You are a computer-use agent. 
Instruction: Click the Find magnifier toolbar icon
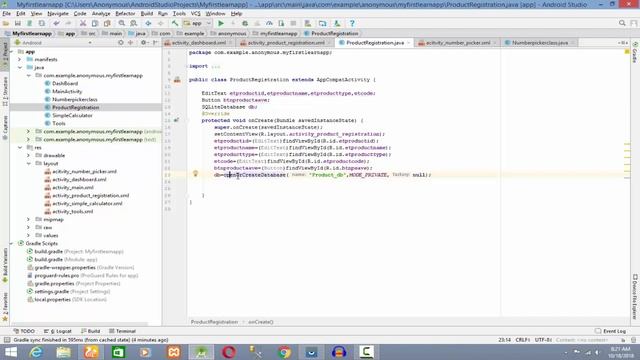click(x=122, y=24)
